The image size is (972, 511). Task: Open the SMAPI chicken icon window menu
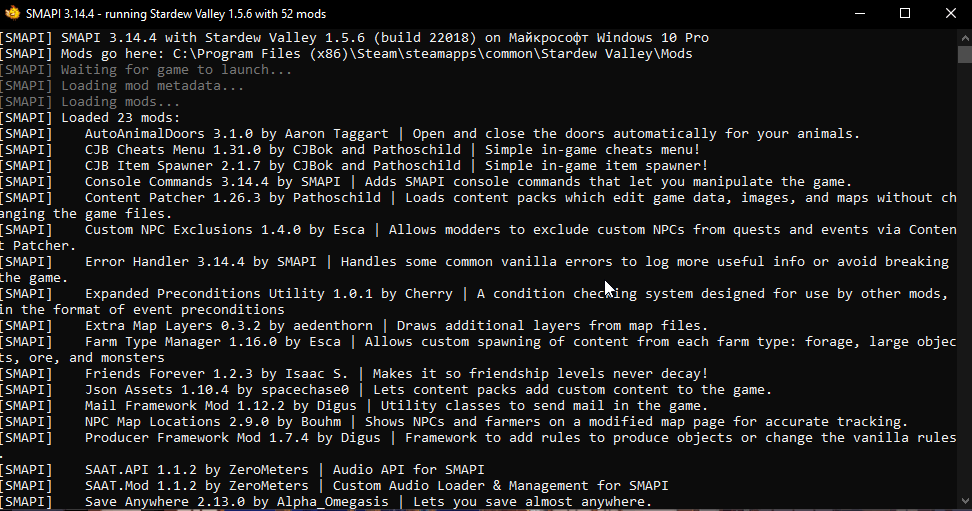click(12, 13)
